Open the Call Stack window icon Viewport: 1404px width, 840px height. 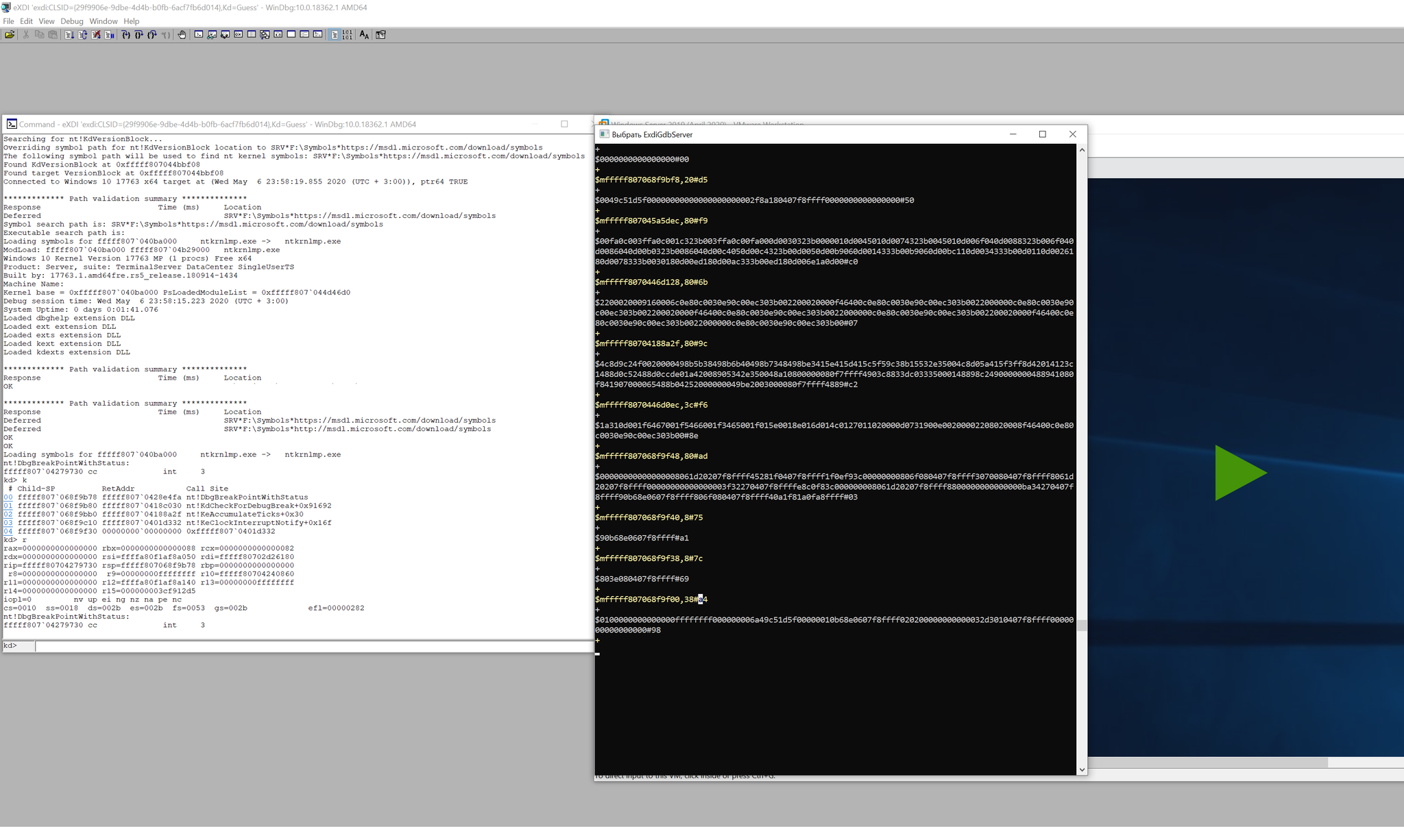click(x=266, y=35)
